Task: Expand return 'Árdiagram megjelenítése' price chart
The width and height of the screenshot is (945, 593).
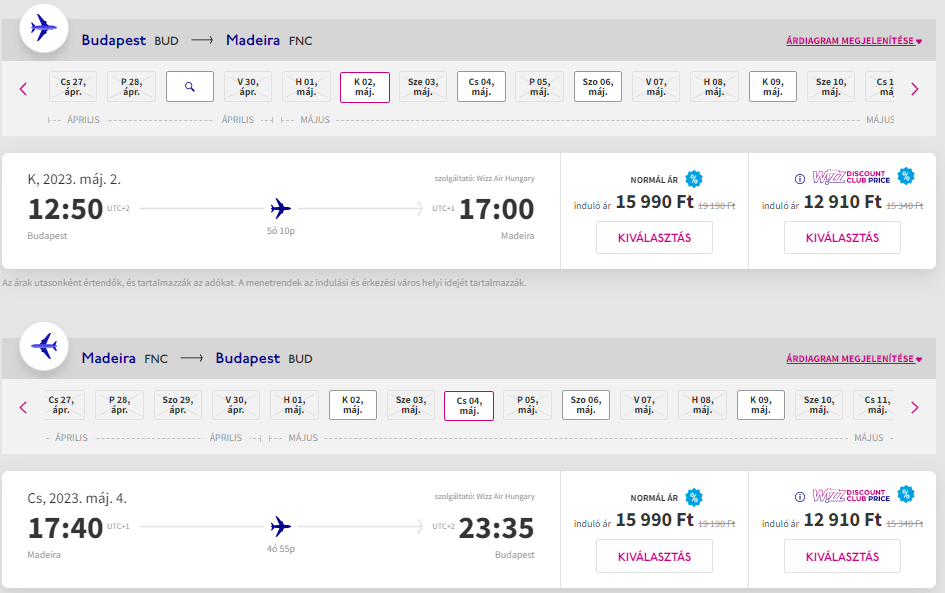Action: 853,358
